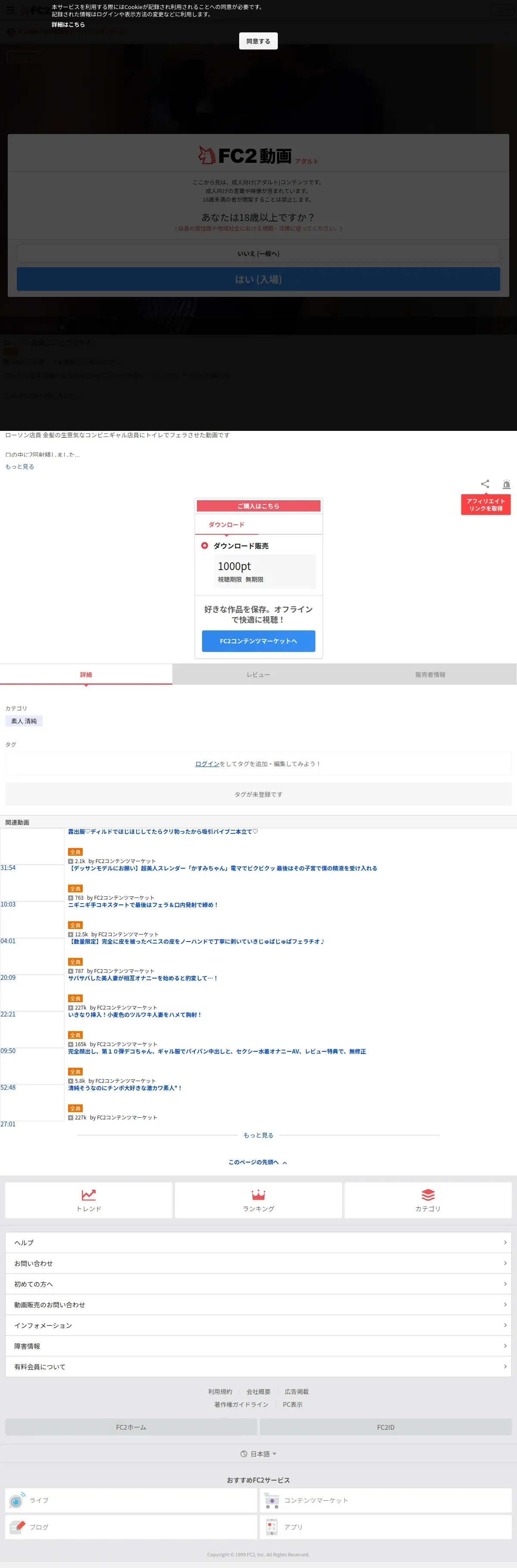Open the Category layers icon
This screenshot has height=1568, width=517.
click(428, 1195)
